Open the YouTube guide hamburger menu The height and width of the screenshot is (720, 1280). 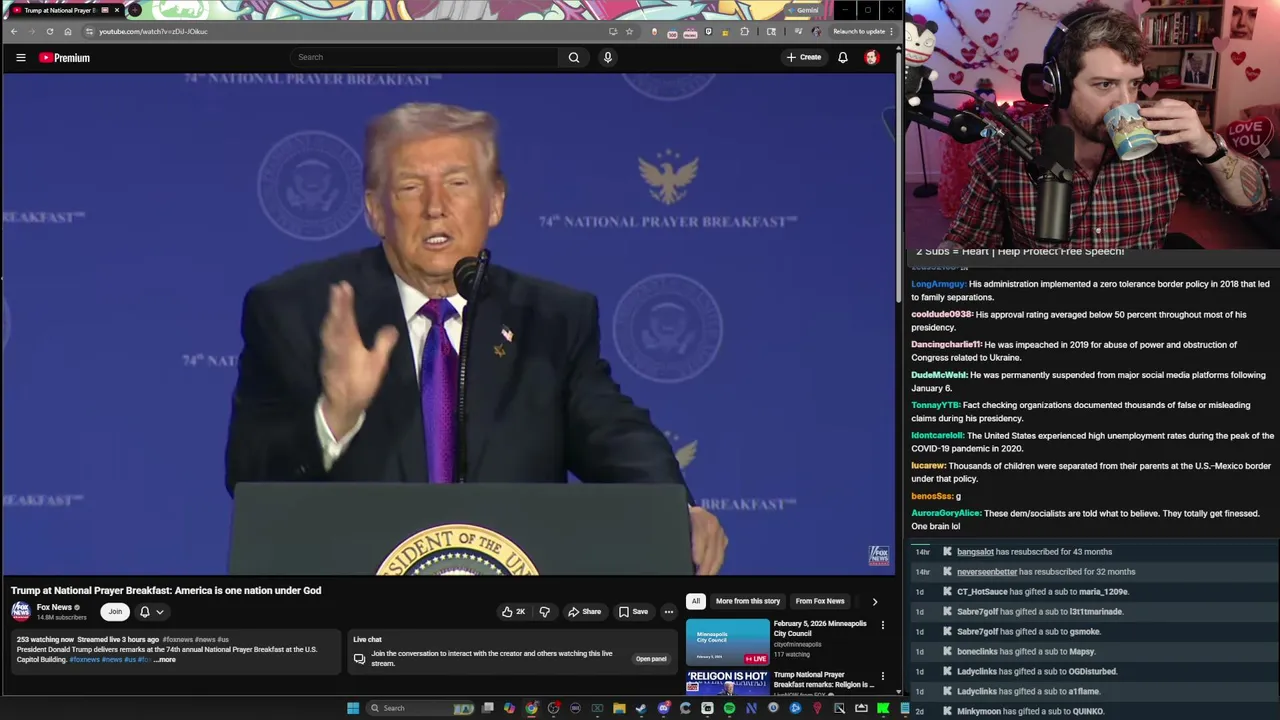coord(20,58)
